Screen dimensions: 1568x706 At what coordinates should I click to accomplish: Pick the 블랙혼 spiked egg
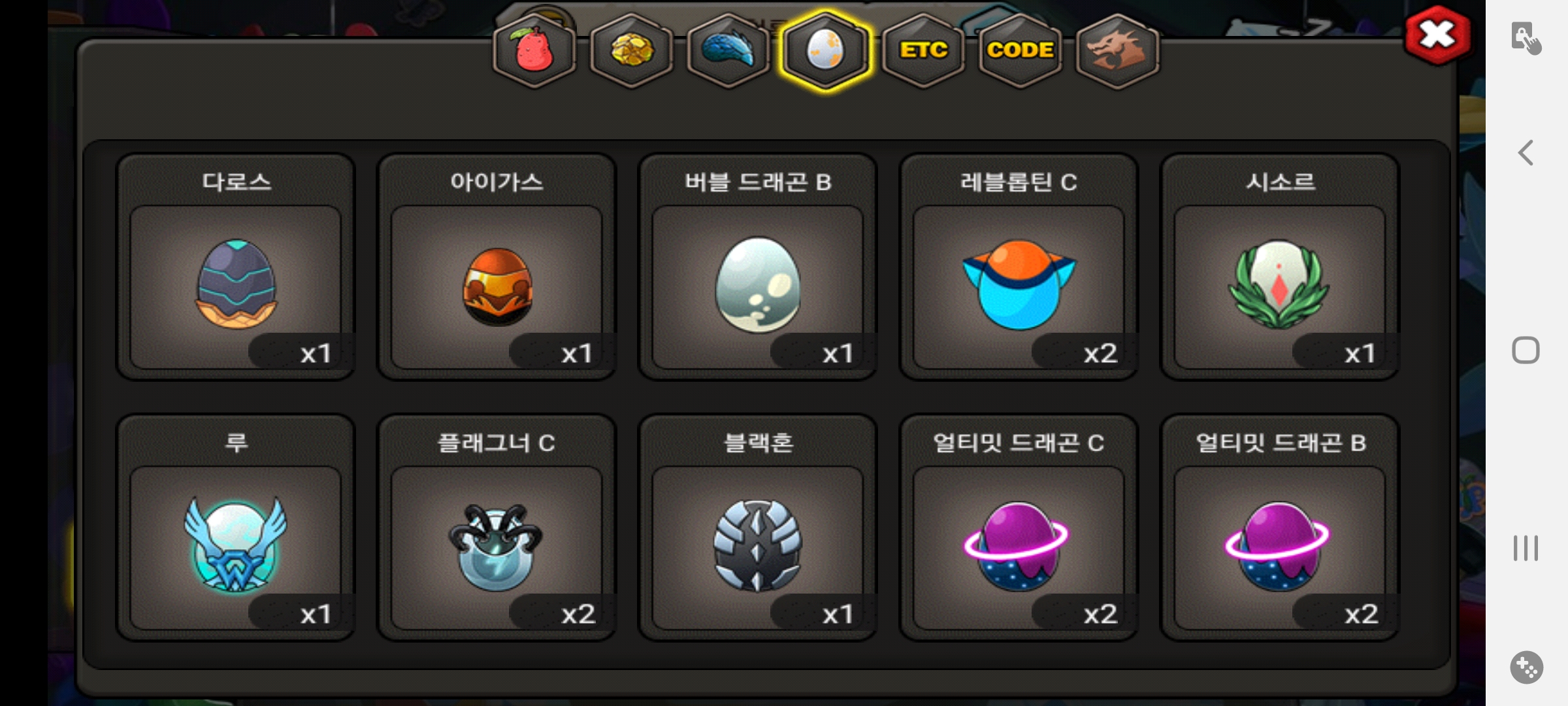tap(758, 528)
